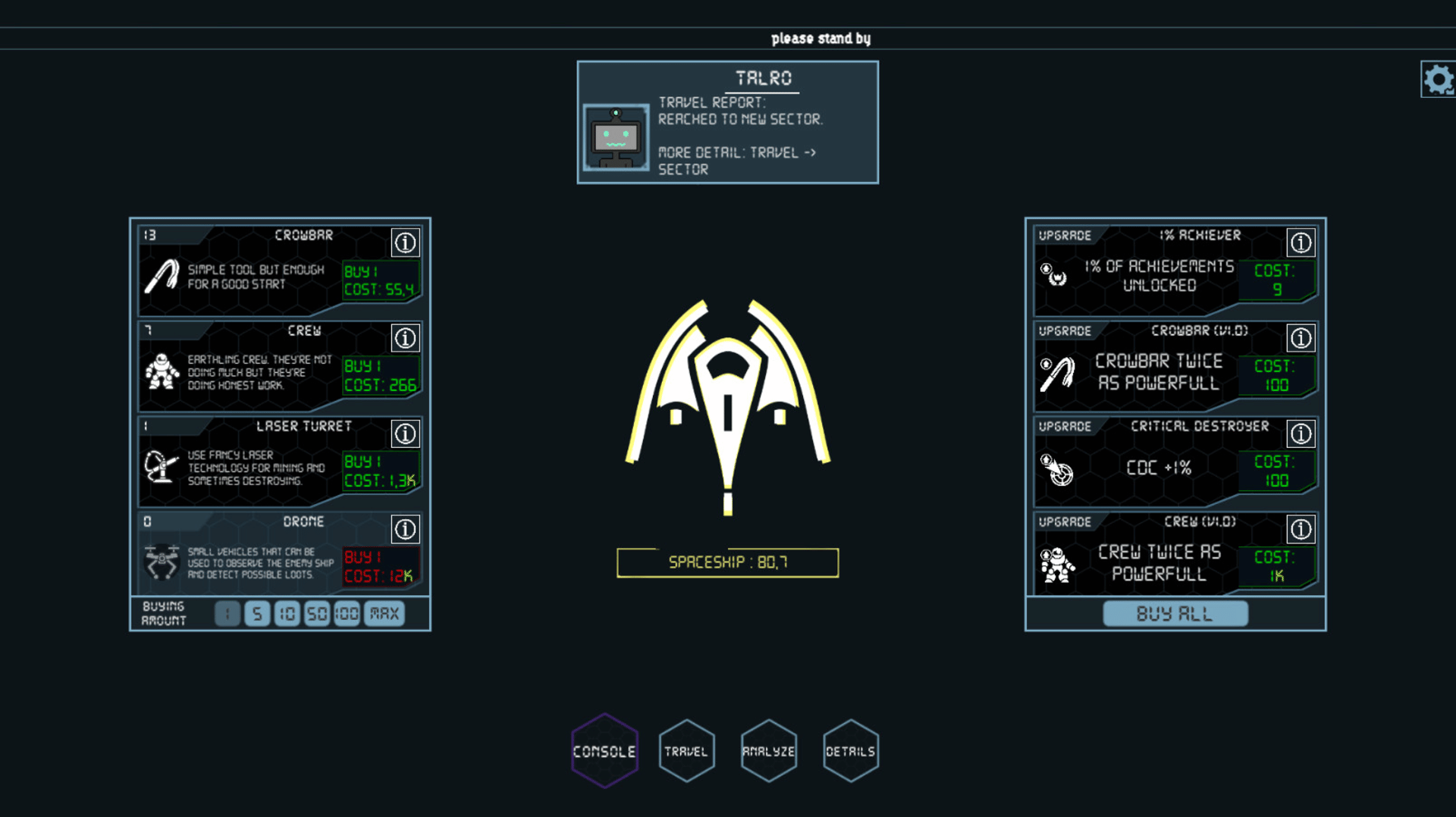The width and height of the screenshot is (1456, 817).
Task: Purchase Crew twice as powerful upgrade
Action: pos(1276,567)
